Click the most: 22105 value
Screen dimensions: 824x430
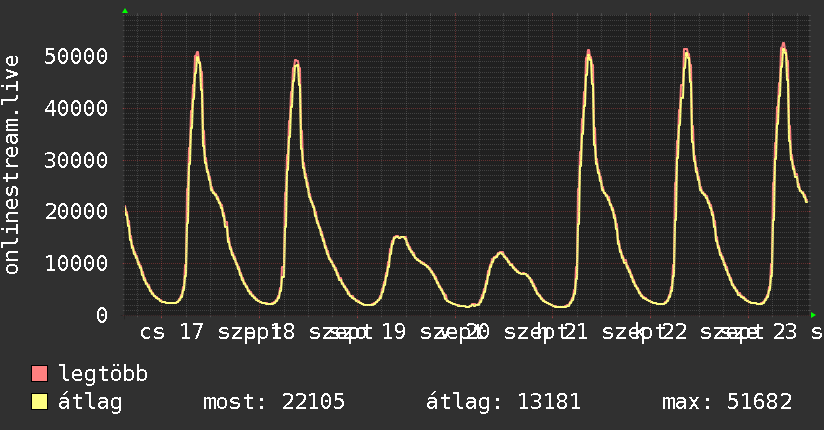click(274, 402)
